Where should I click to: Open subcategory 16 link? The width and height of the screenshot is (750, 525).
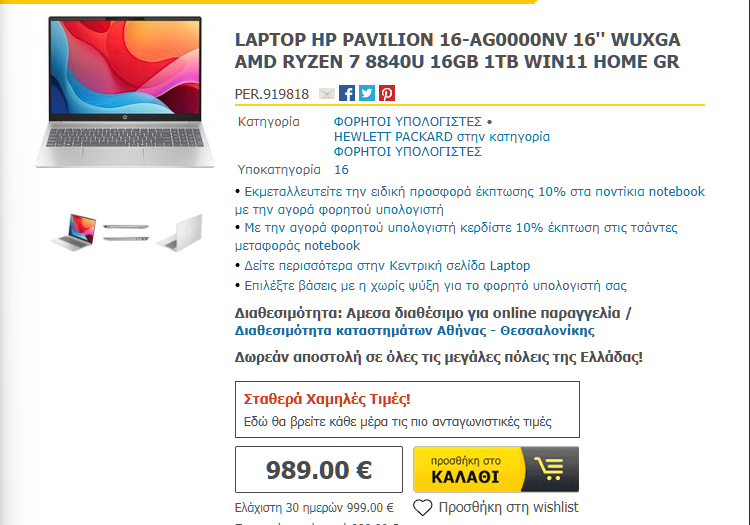coord(341,170)
